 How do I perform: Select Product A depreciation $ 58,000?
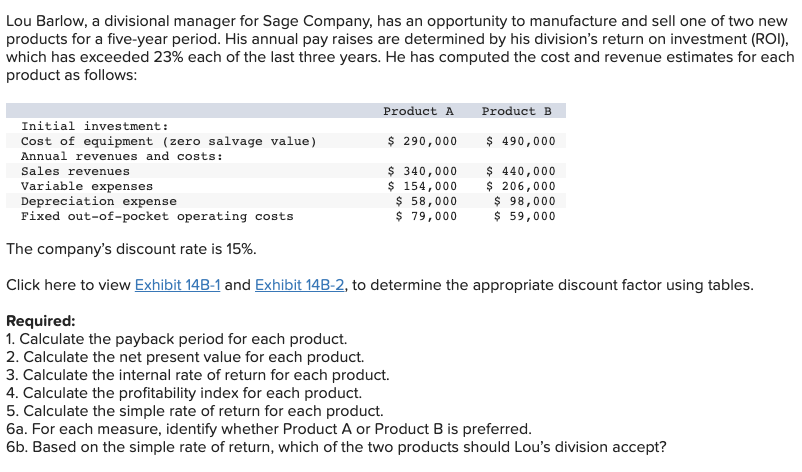426,201
